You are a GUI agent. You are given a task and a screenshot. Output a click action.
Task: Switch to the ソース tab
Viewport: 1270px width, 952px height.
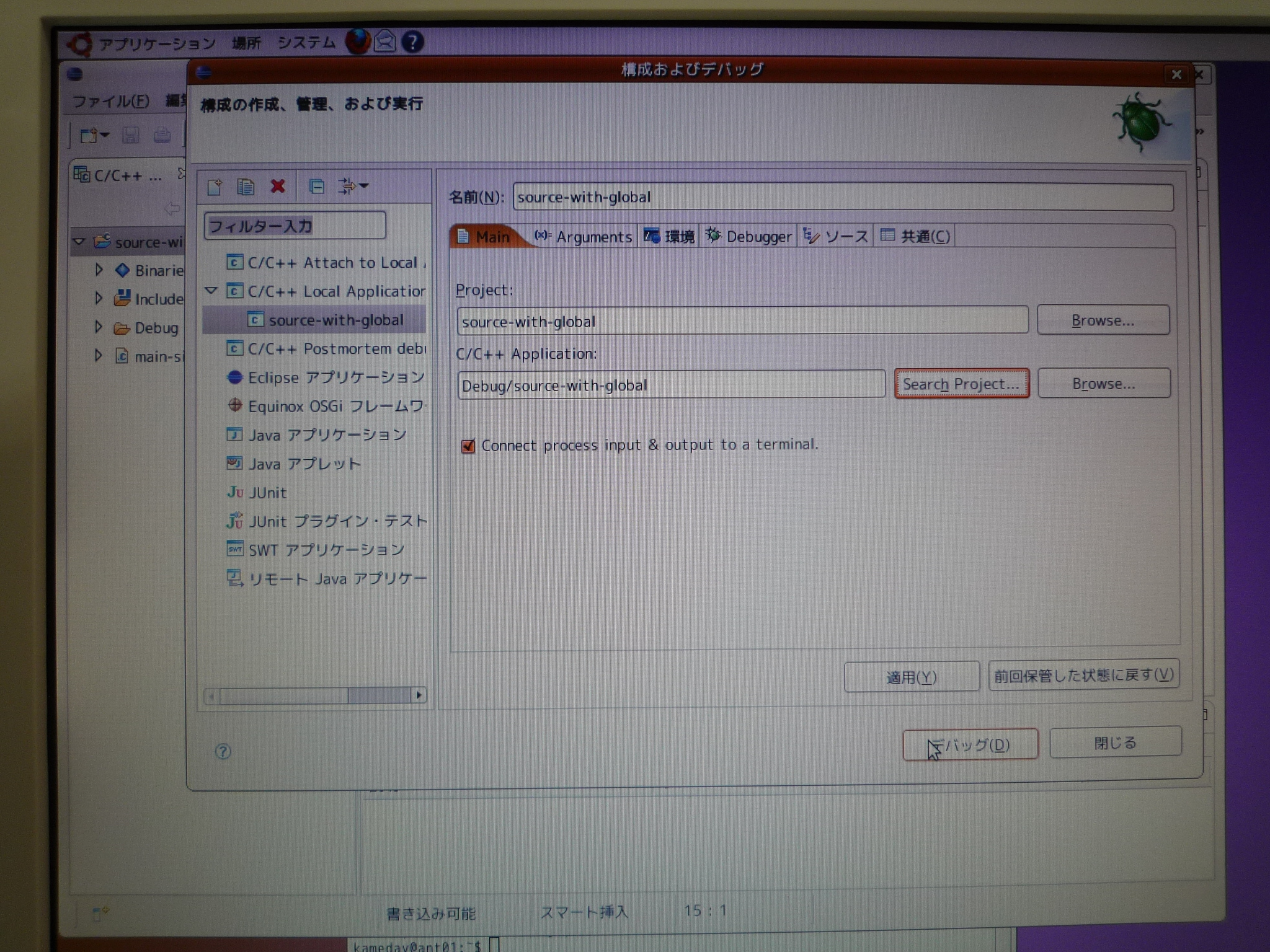(x=835, y=236)
